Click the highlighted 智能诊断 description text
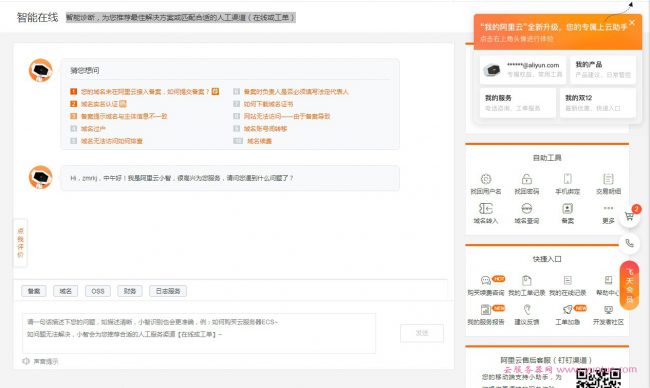 pyautogui.click(x=181, y=17)
